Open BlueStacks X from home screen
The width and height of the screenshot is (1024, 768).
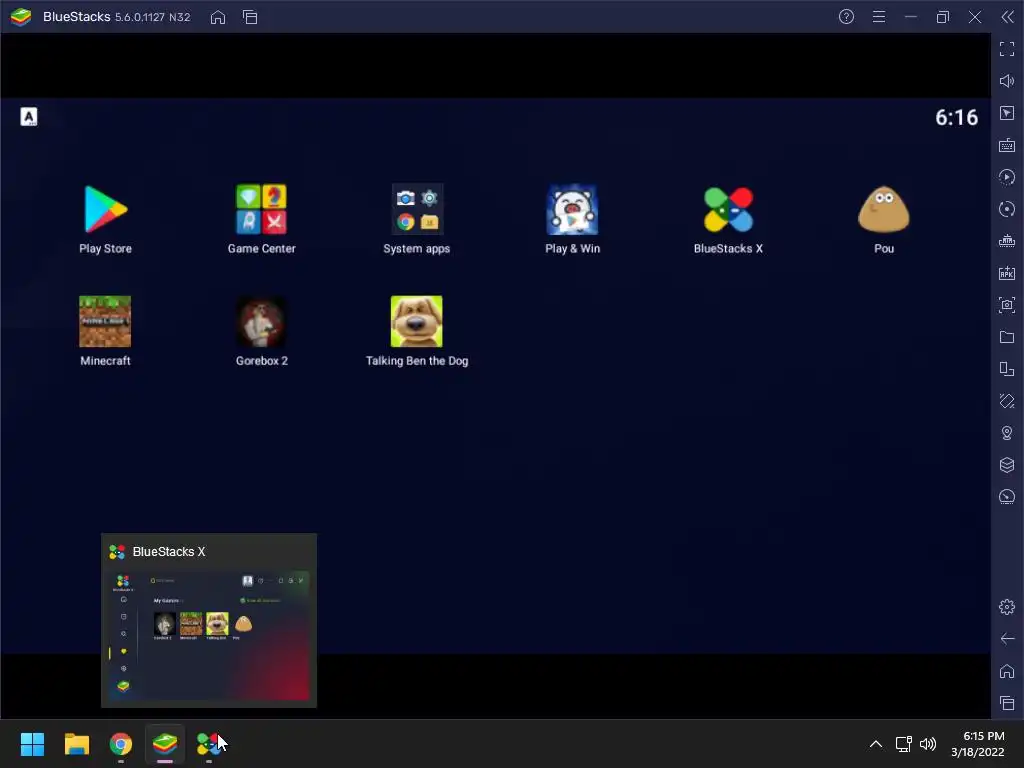pos(728,210)
